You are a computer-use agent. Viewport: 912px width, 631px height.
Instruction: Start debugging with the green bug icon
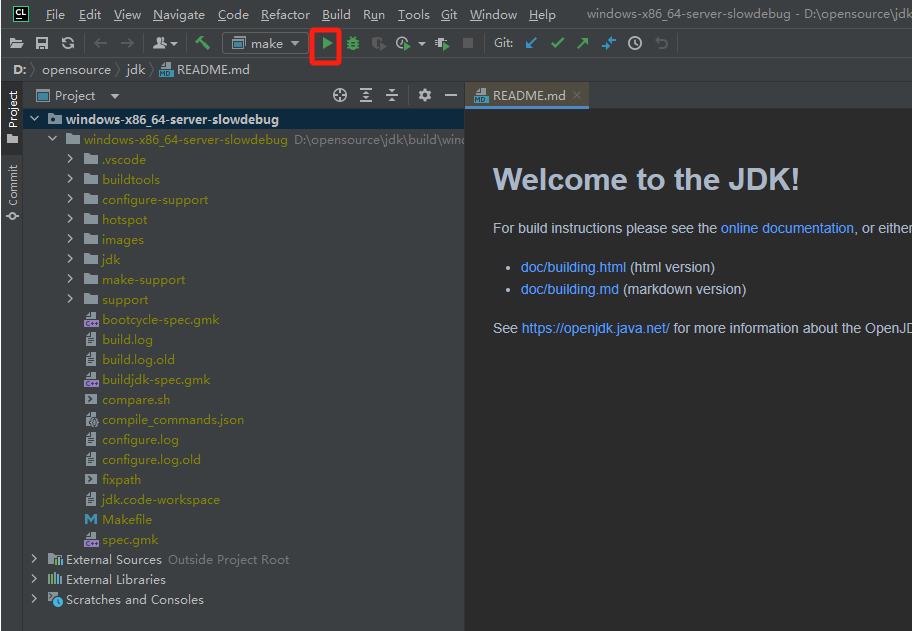click(x=352, y=43)
